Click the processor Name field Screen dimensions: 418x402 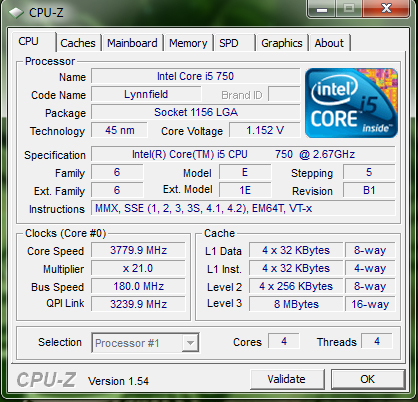click(196, 76)
